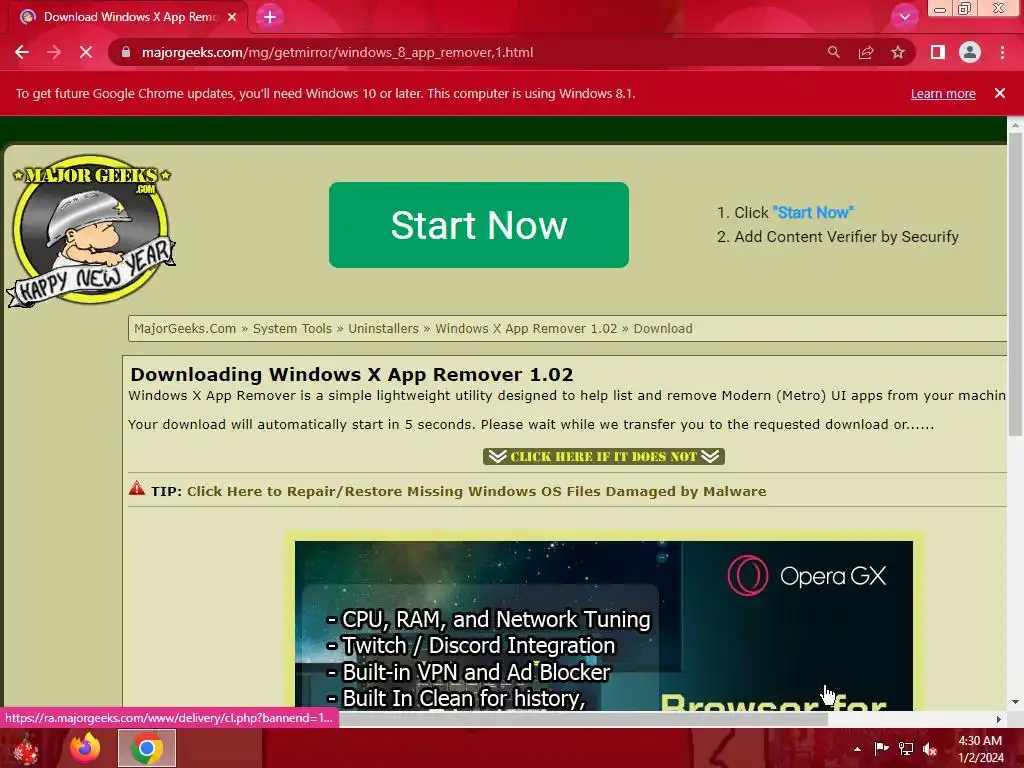Image resolution: width=1024 pixels, height=768 pixels.
Task: Open the Windows Start button
Action: pos(25,748)
